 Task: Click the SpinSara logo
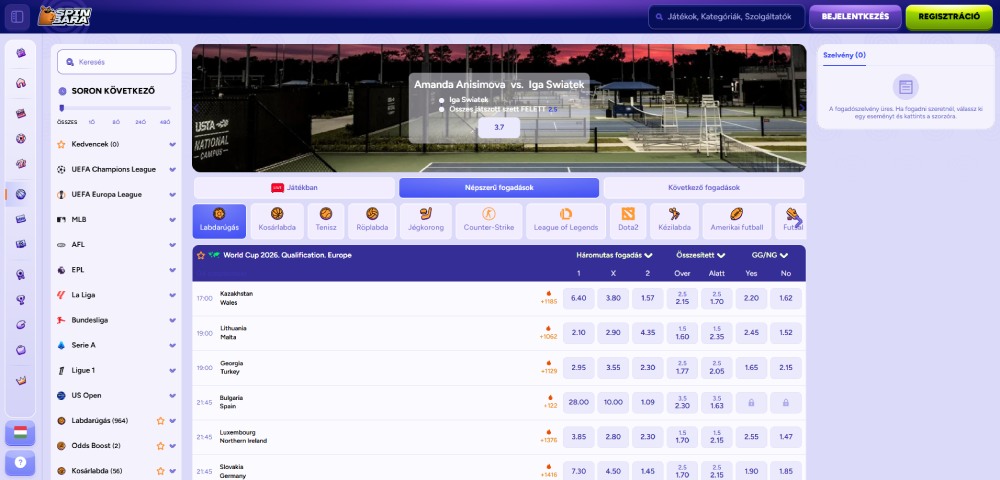pyautogui.click(x=64, y=17)
